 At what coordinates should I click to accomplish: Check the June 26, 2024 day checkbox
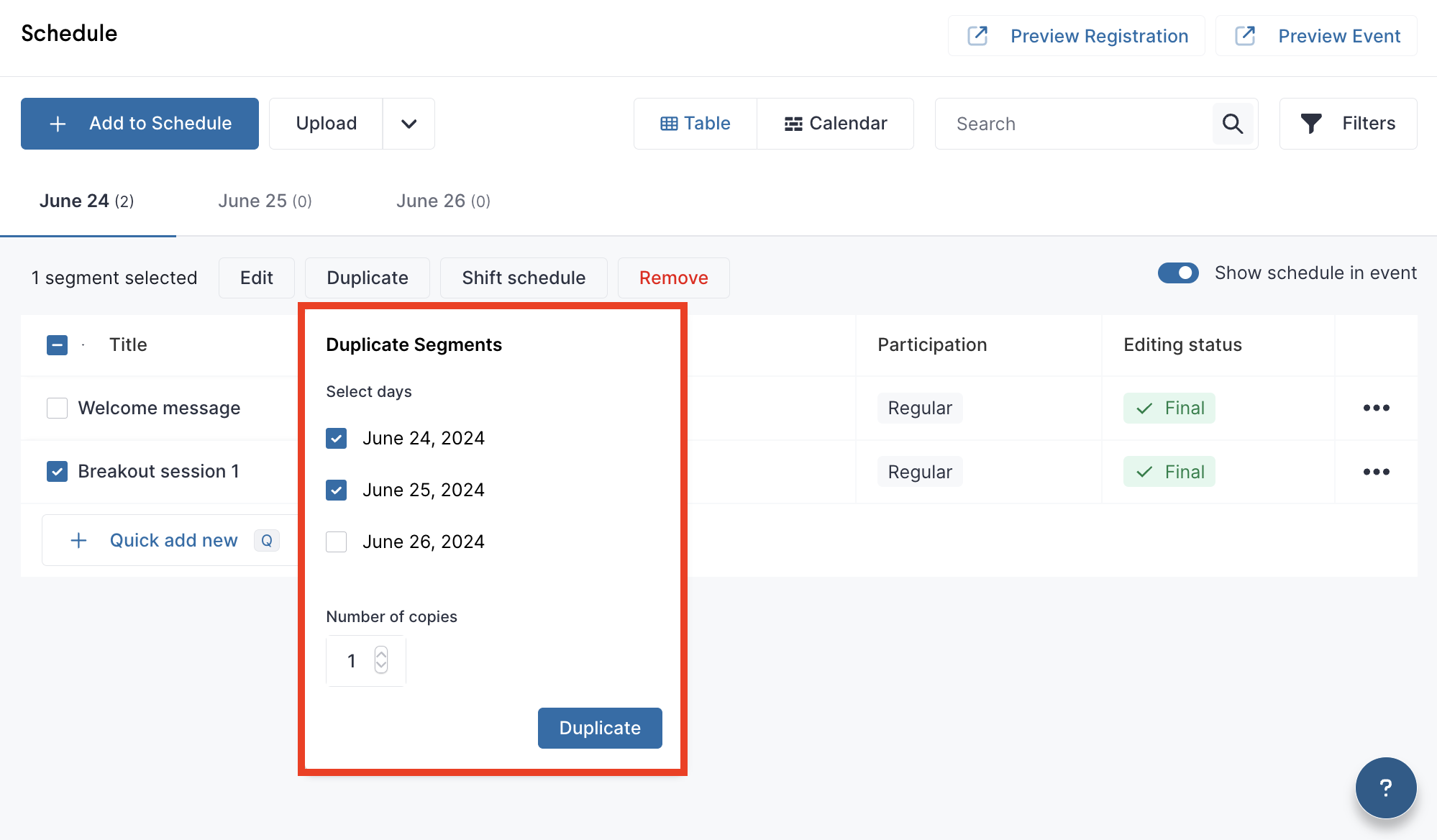pos(336,542)
